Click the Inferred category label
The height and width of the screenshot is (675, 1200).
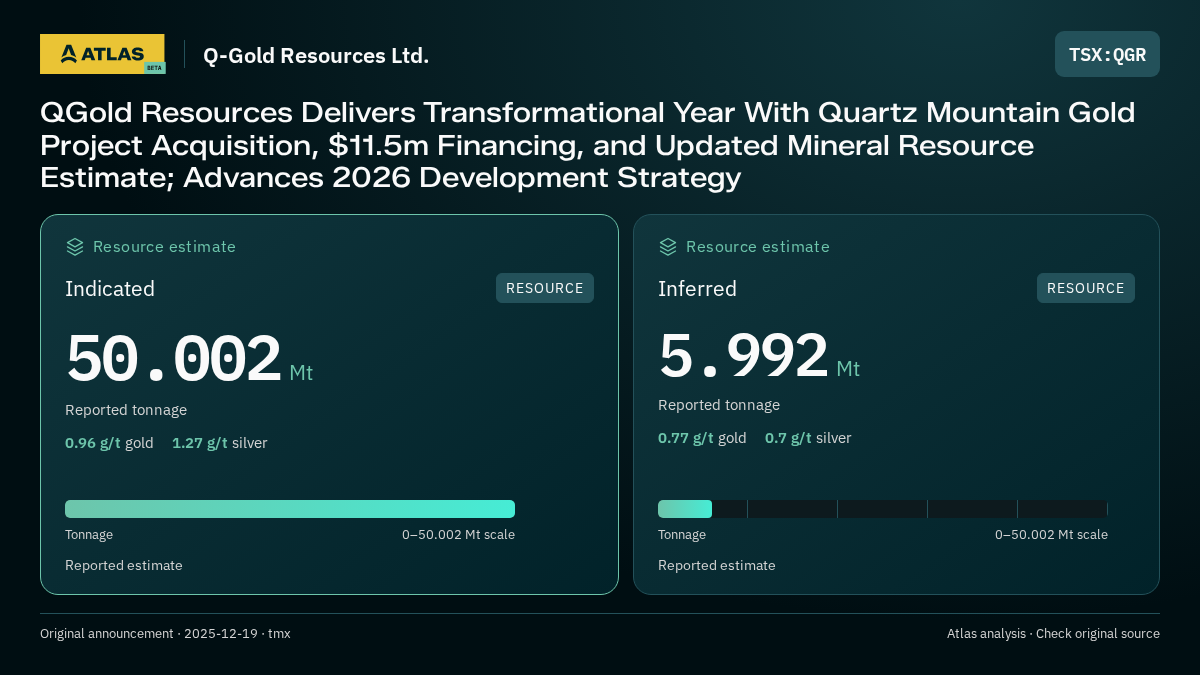tap(697, 289)
